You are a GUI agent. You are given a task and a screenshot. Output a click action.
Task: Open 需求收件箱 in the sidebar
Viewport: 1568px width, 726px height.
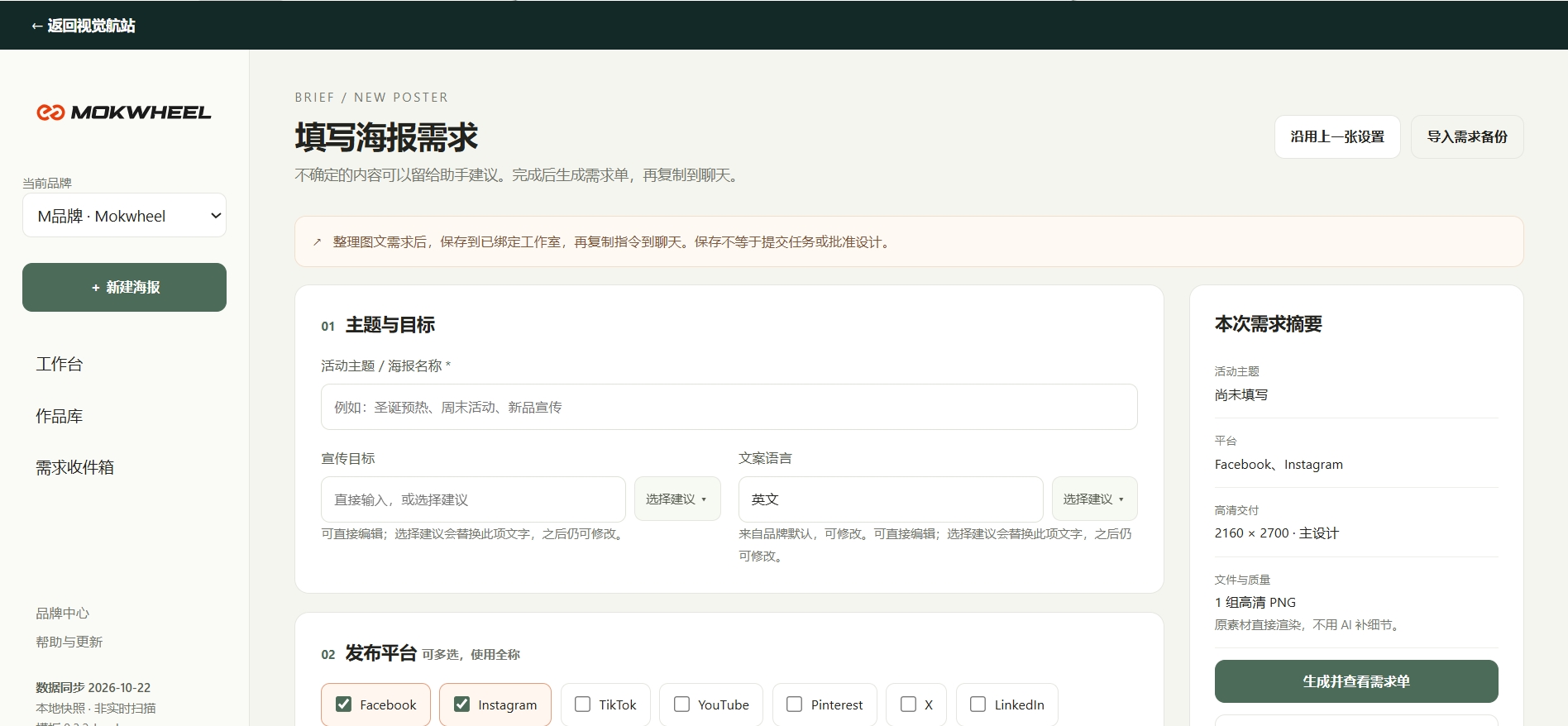74,467
